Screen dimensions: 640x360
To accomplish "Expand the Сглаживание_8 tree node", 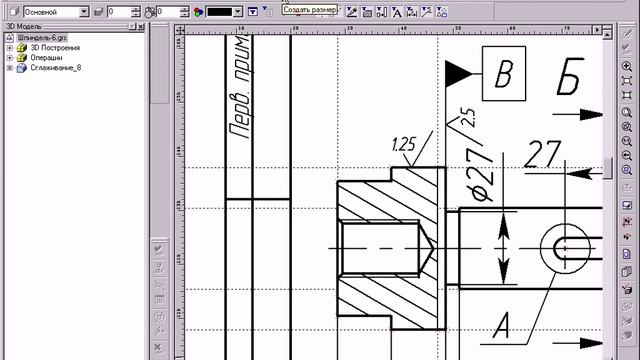I will 9,68.
